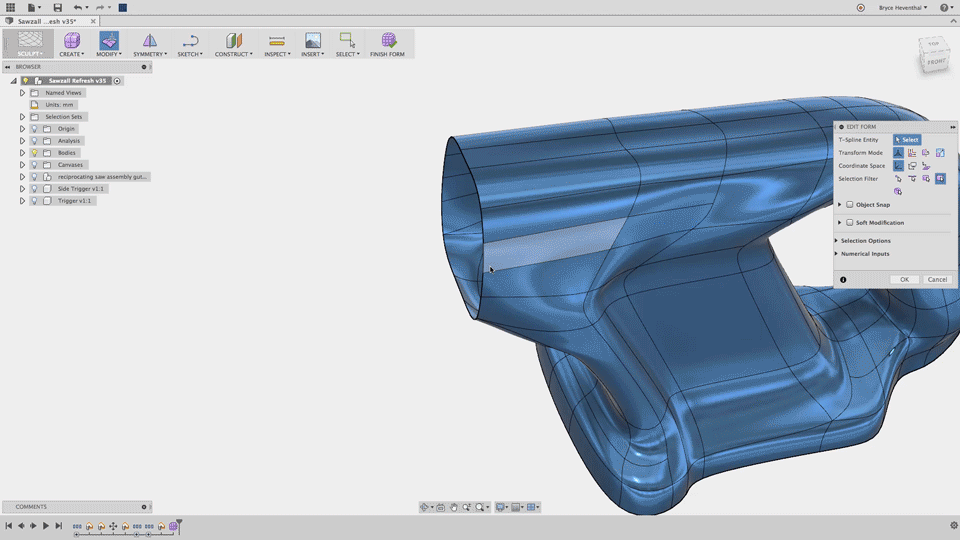Open the Construct menu
This screenshot has width=960, height=540.
[x=233, y=44]
